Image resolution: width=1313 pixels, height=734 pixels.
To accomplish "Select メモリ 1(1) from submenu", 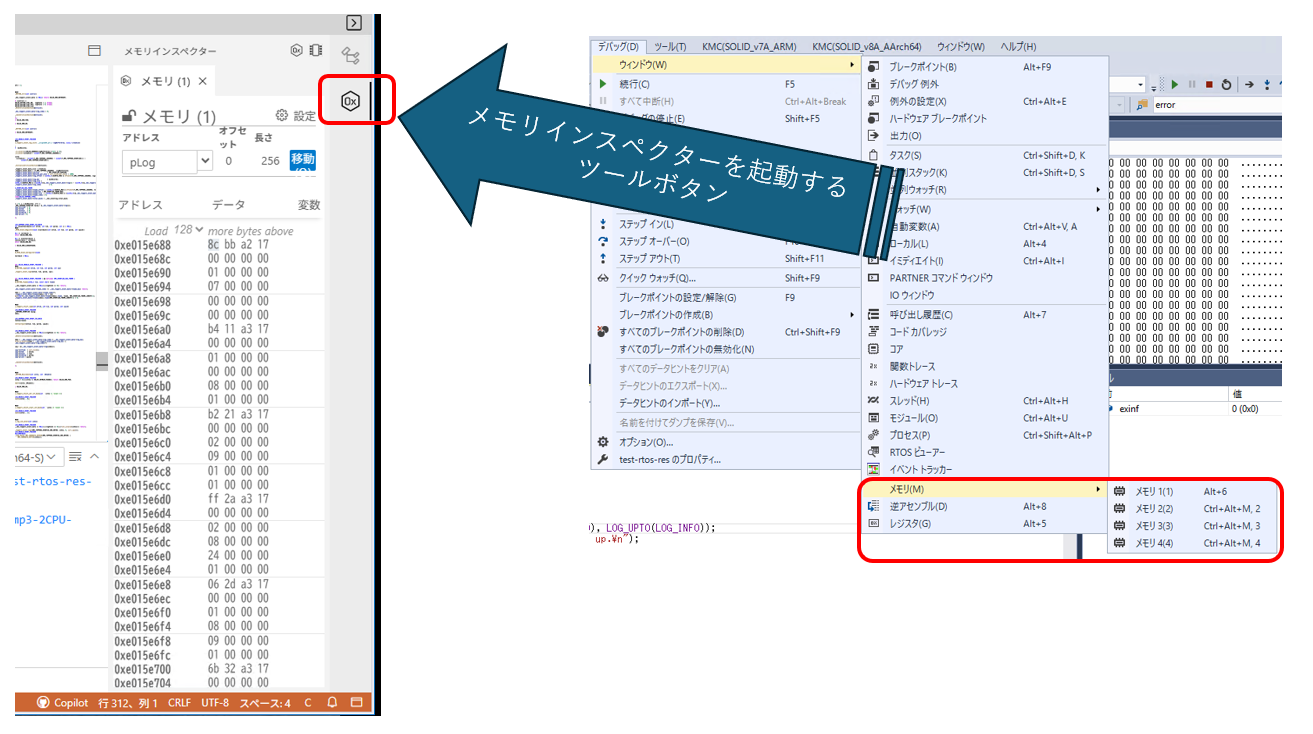I will coord(1153,491).
